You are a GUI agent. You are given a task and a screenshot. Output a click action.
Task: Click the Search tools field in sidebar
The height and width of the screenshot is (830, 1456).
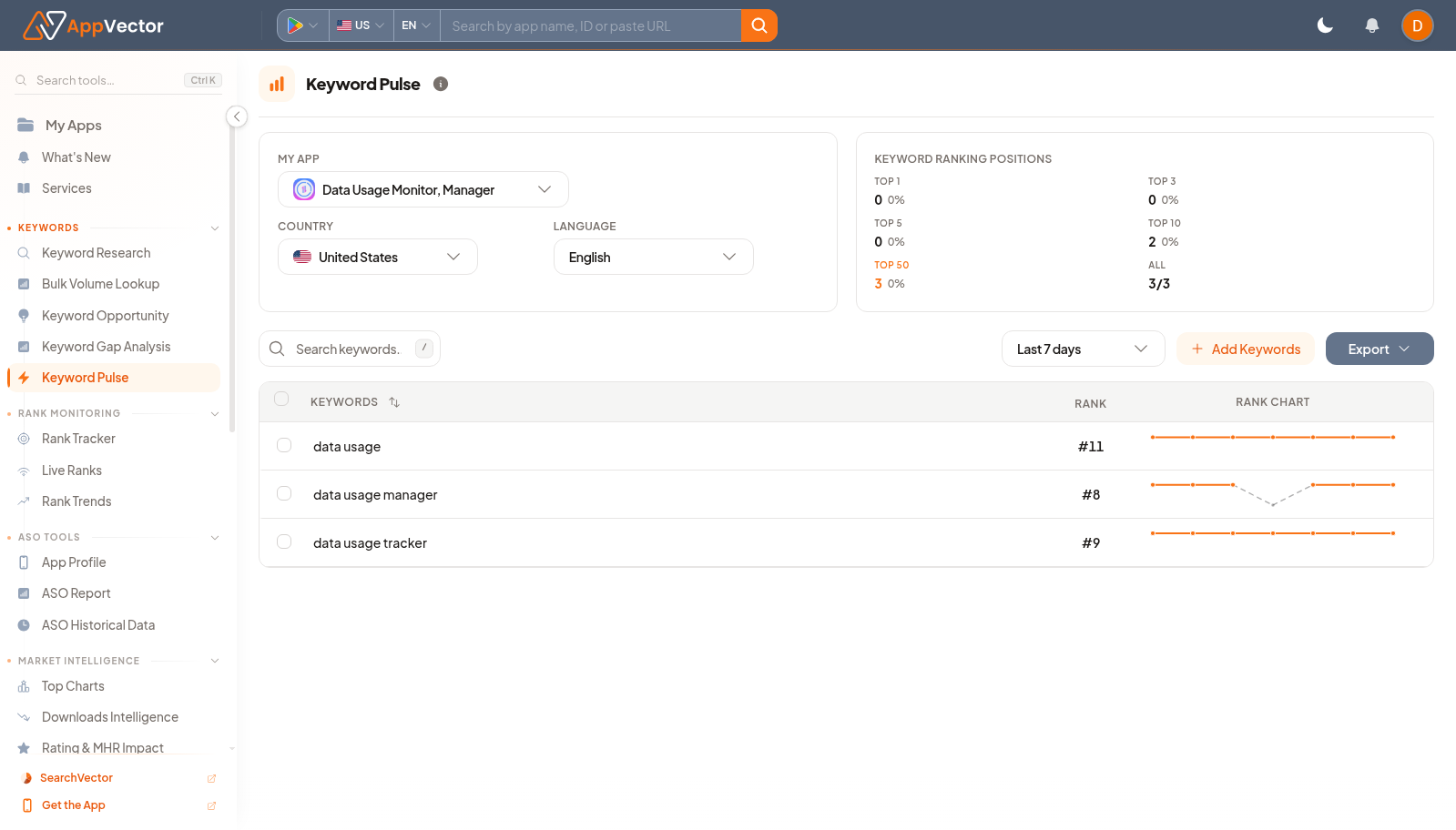(x=118, y=80)
